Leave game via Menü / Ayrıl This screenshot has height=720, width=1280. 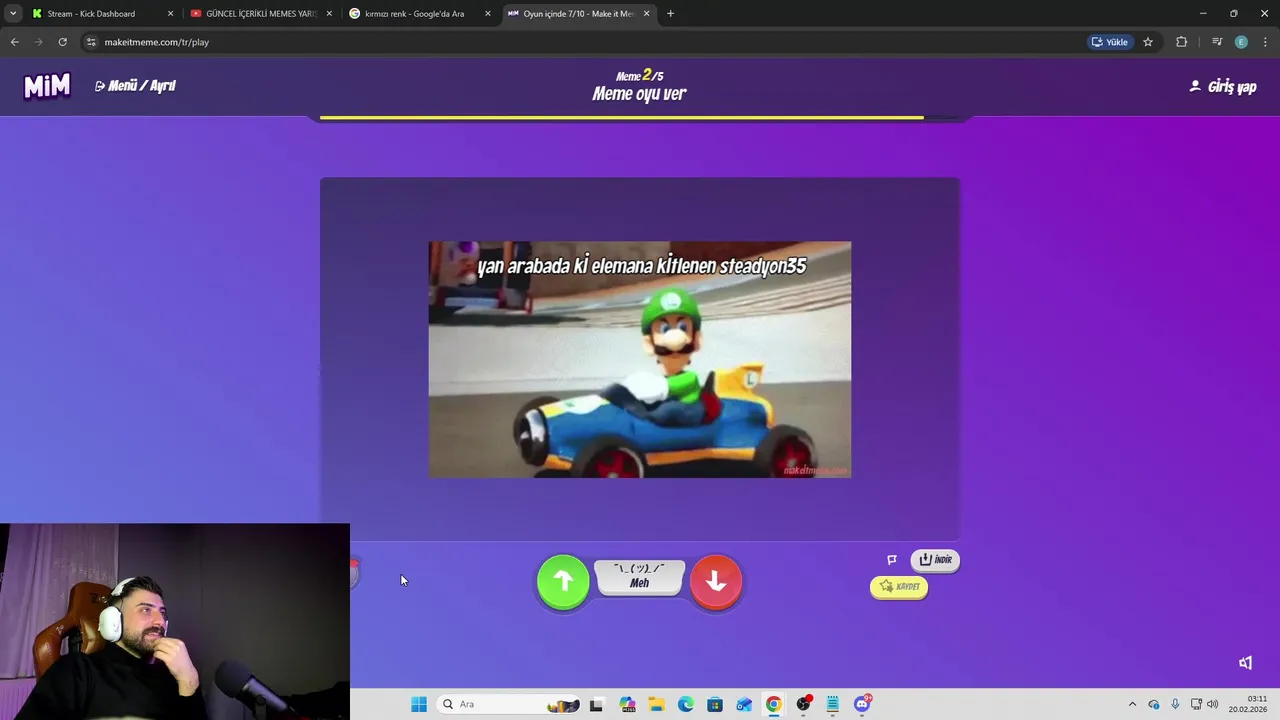135,86
